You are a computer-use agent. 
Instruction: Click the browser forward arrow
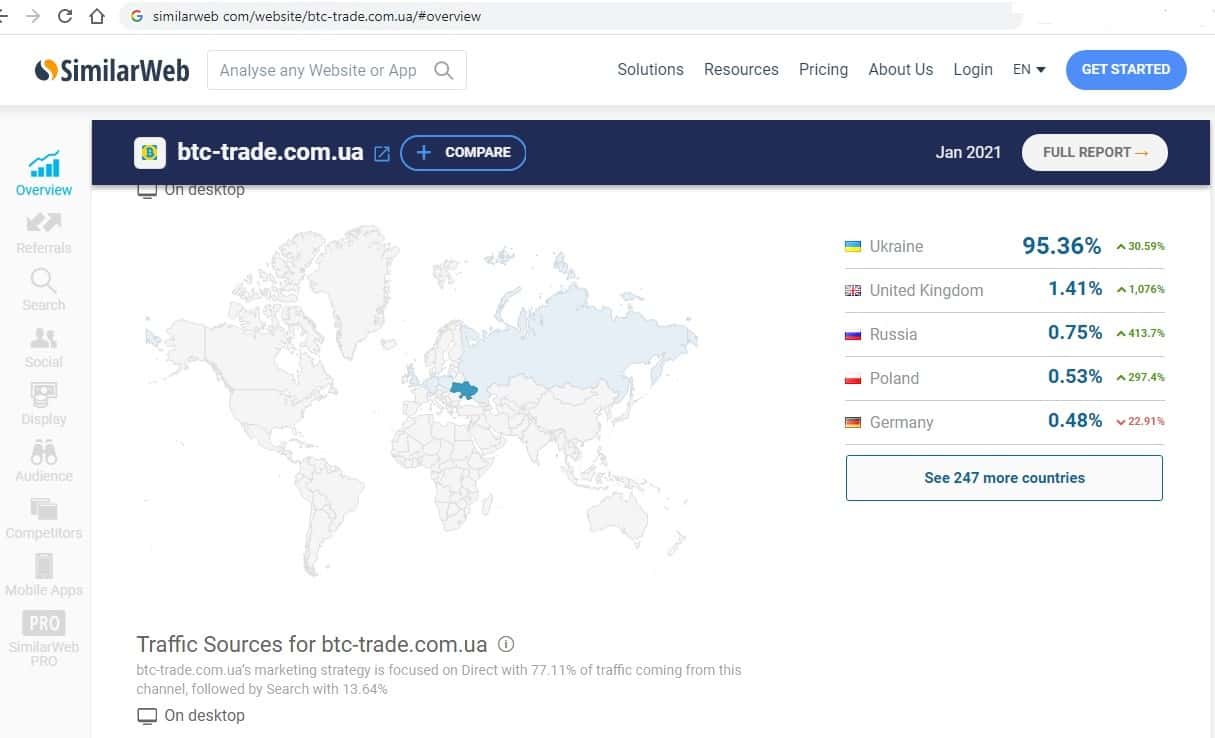[x=34, y=16]
